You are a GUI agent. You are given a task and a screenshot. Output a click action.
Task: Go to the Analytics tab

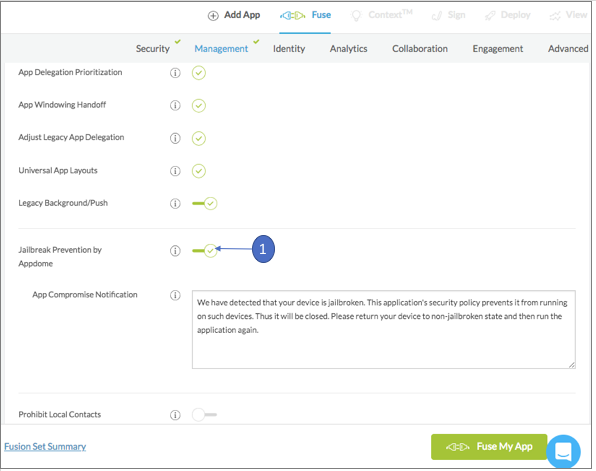pos(349,49)
